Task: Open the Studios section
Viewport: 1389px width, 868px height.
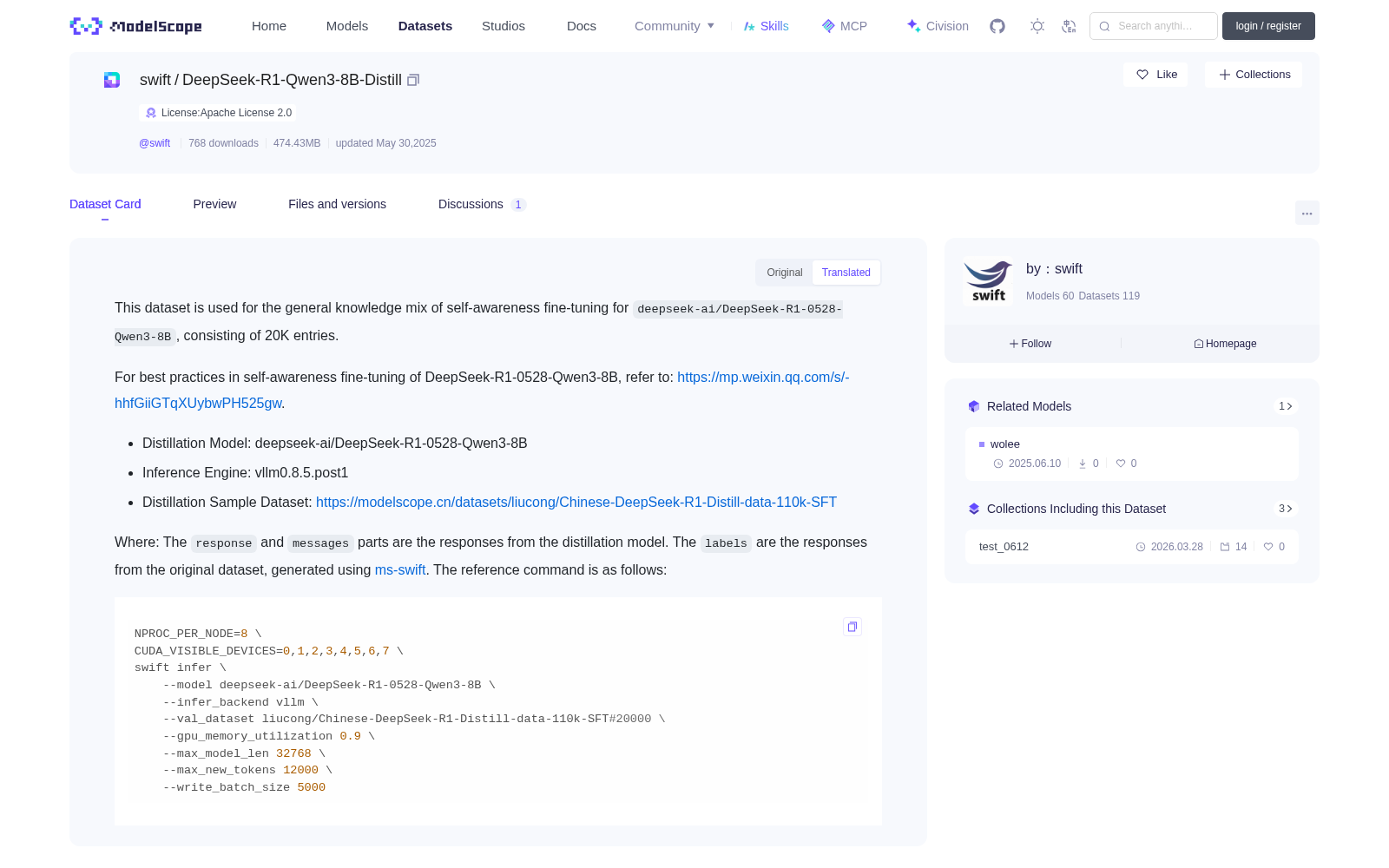Action: [504, 26]
